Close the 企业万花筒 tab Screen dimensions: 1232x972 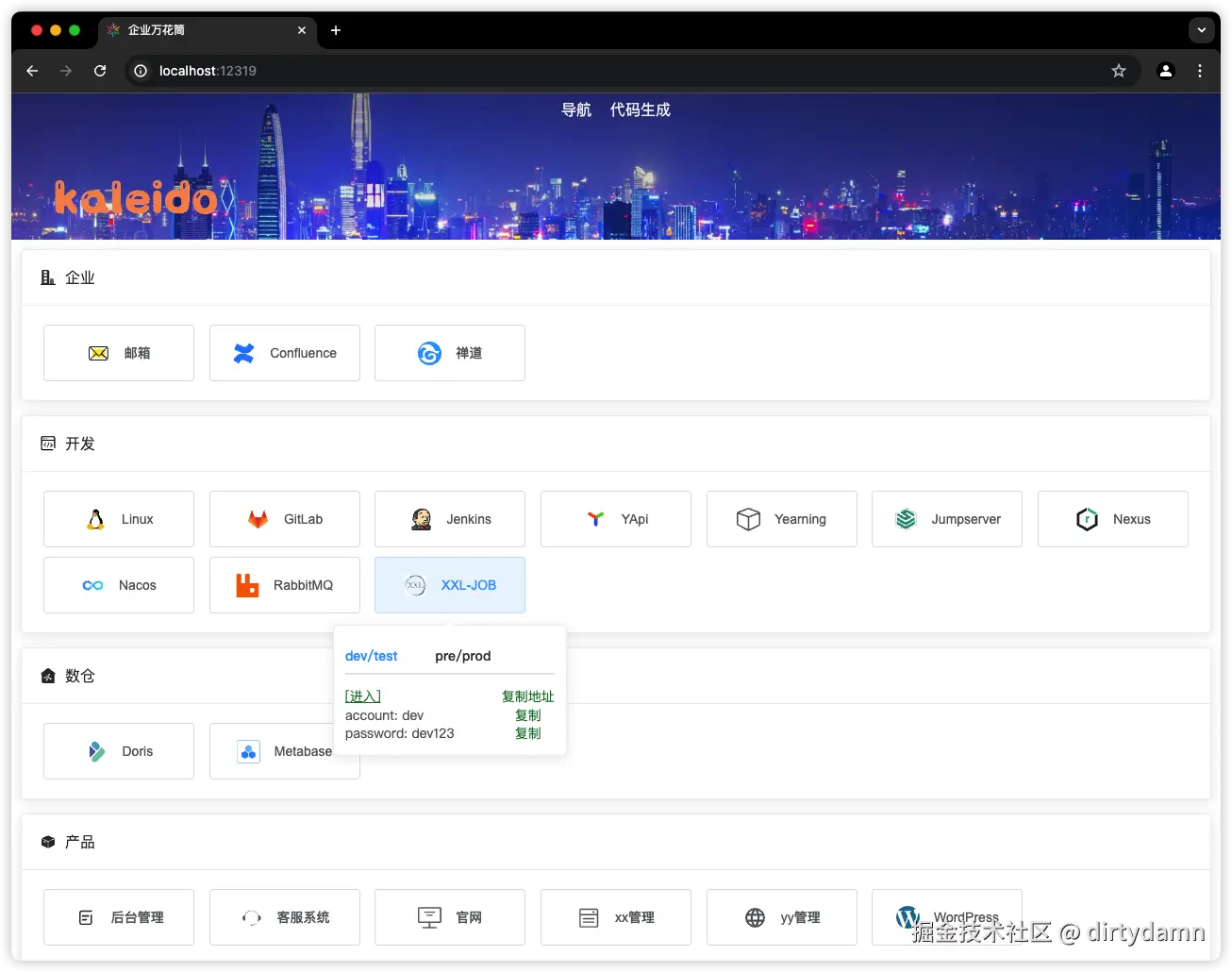point(302,30)
